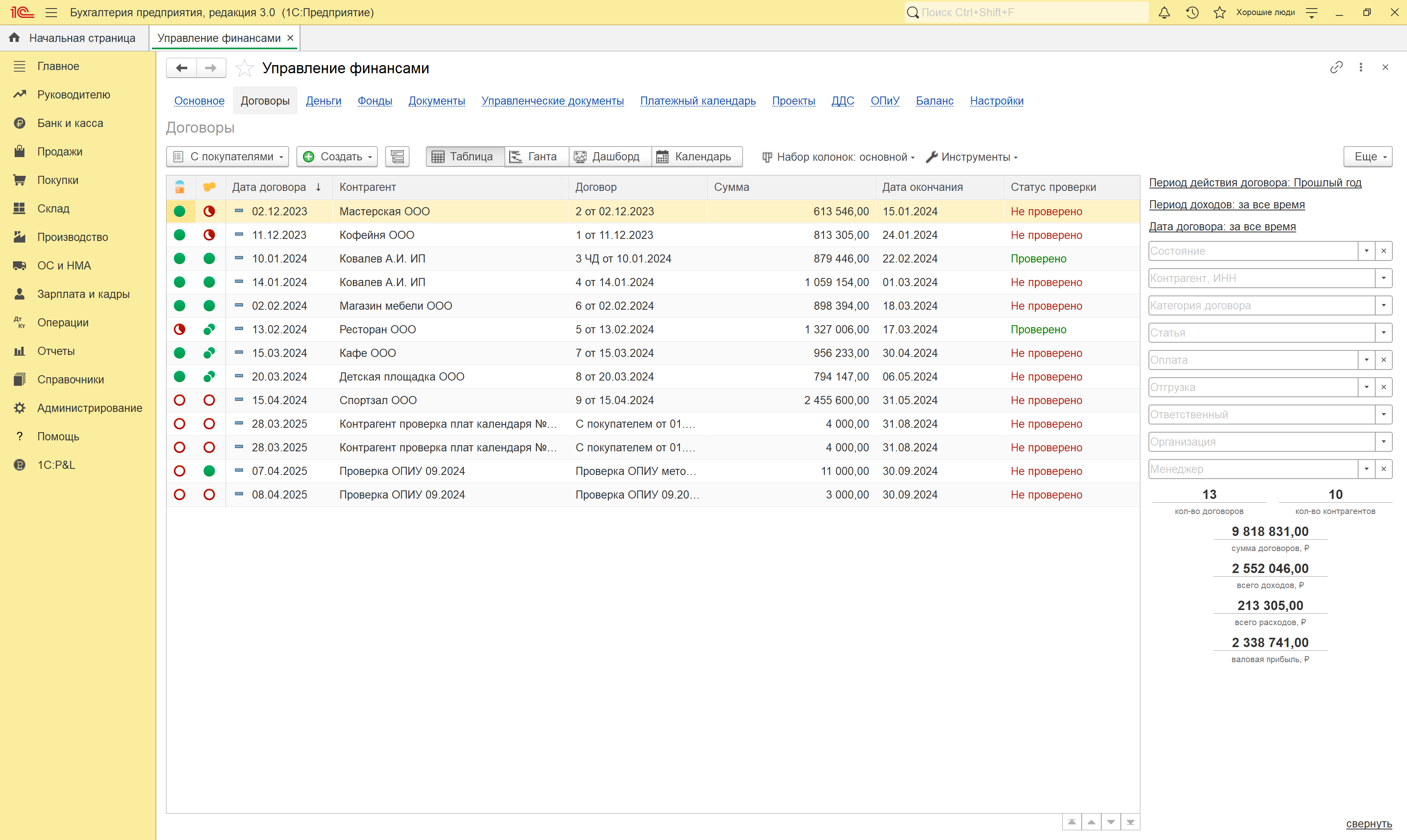Click status circle of Ресторан ООО row
Screen dimensions: 1407x840
180,329
